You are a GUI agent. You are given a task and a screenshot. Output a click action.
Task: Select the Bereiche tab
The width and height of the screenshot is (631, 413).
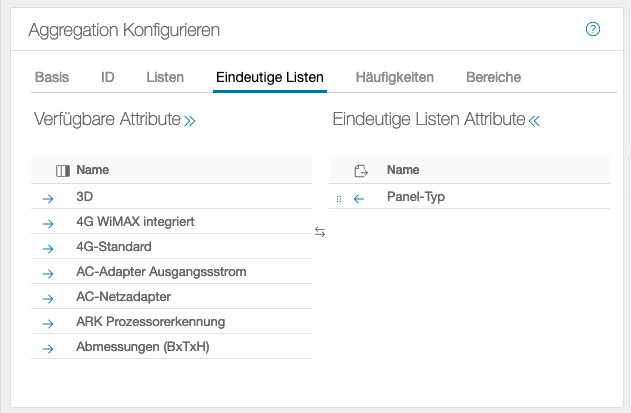click(493, 77)
